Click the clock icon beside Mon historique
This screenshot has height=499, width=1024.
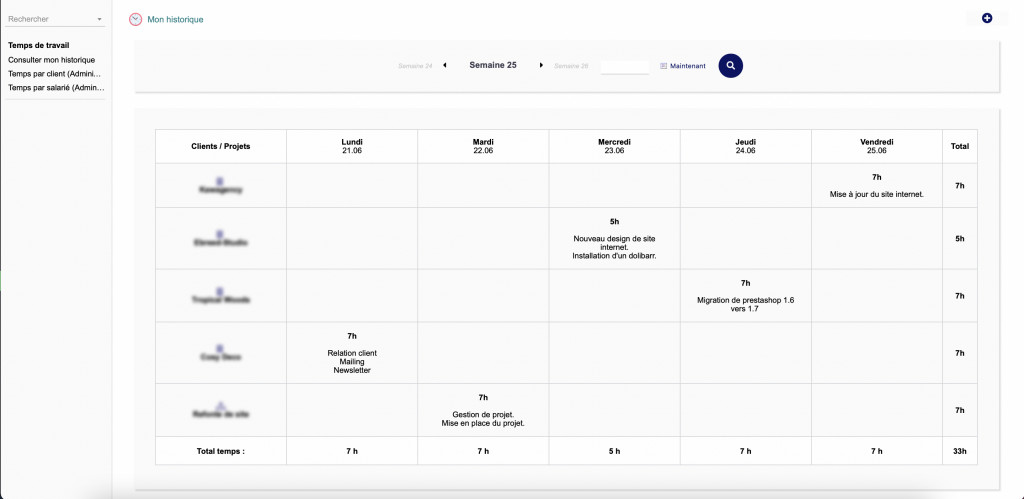135,20
